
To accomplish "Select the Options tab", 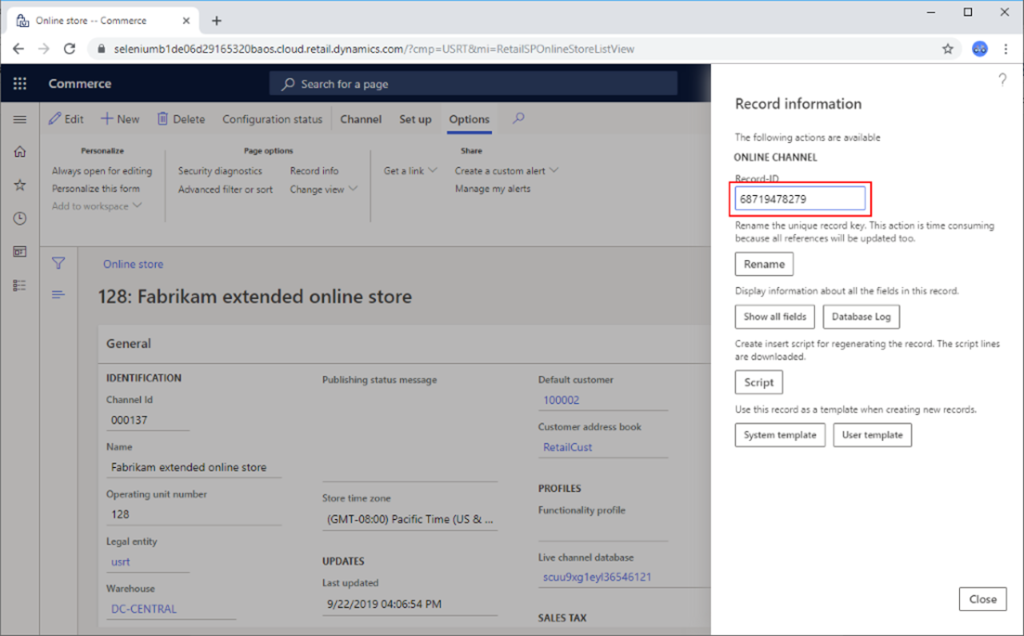I will pos(468,118).
